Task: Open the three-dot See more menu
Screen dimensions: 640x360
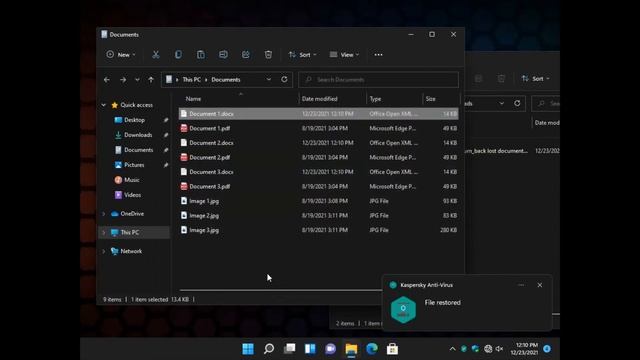Action: pos(378,55)
